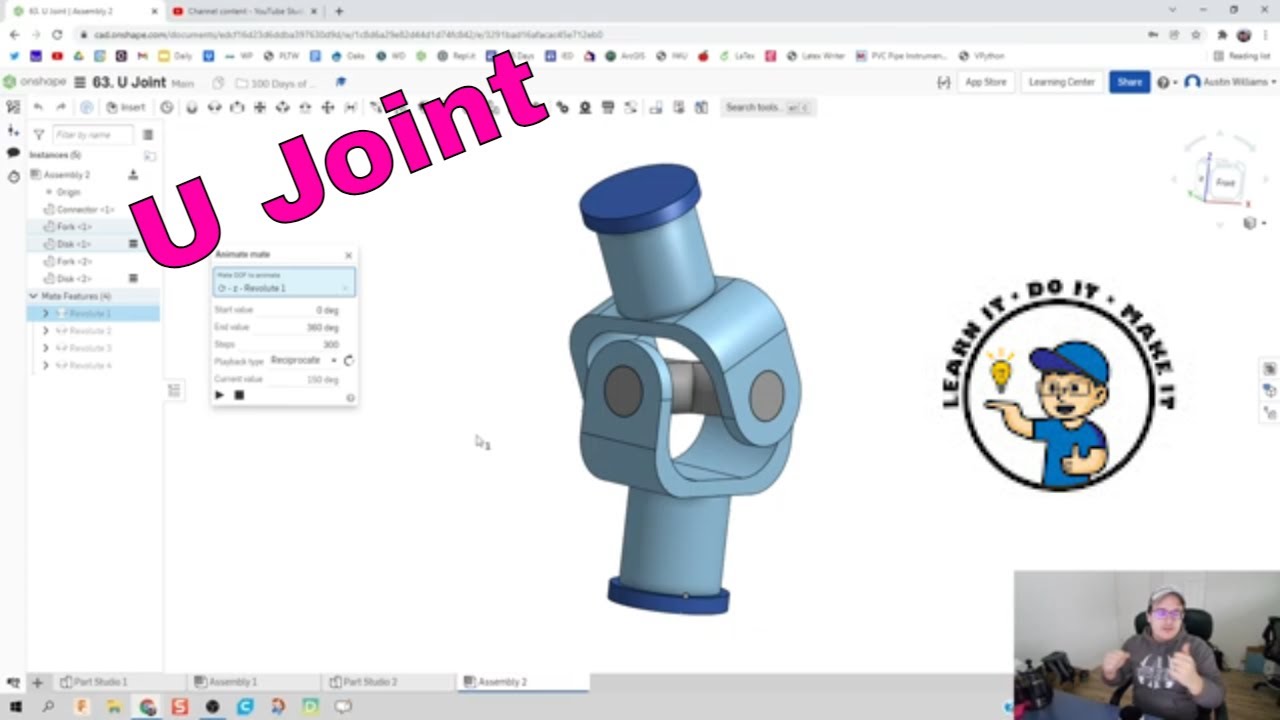Open the Mate DOF to animate dropdown
1280x720 pixels.
click(284, 283)
